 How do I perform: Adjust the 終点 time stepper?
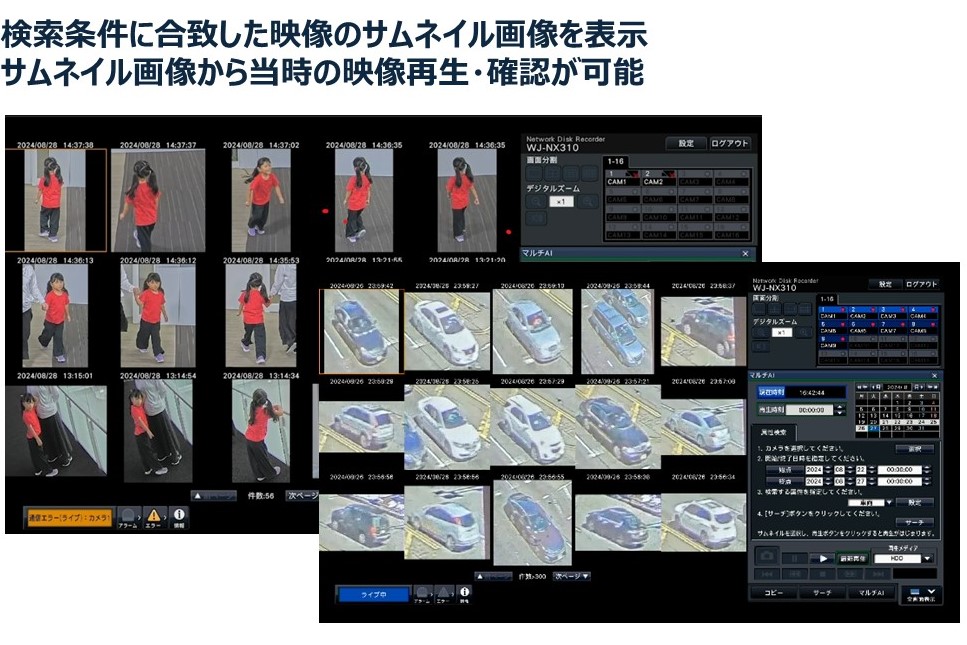click(x=926, y=481)
